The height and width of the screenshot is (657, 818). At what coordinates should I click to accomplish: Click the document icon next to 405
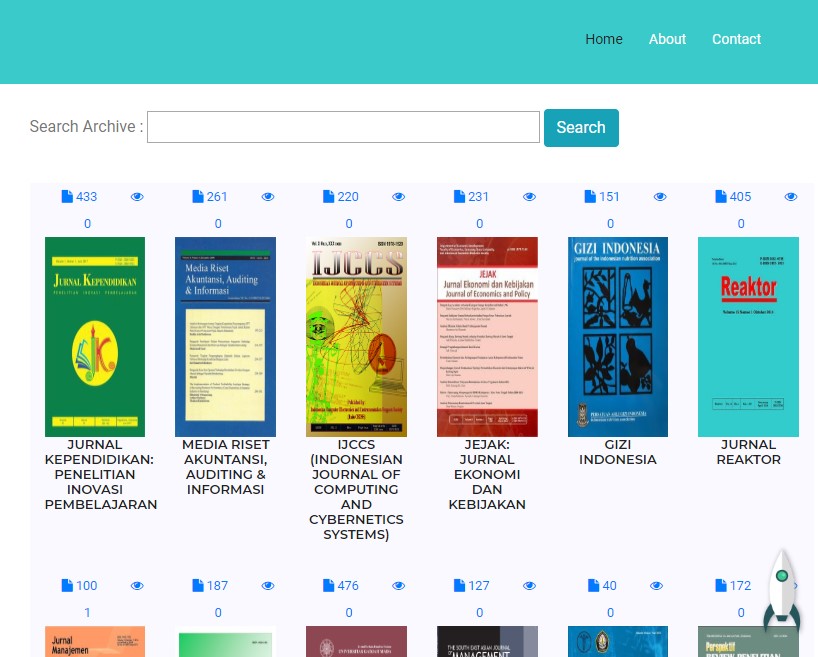(721, 197)
